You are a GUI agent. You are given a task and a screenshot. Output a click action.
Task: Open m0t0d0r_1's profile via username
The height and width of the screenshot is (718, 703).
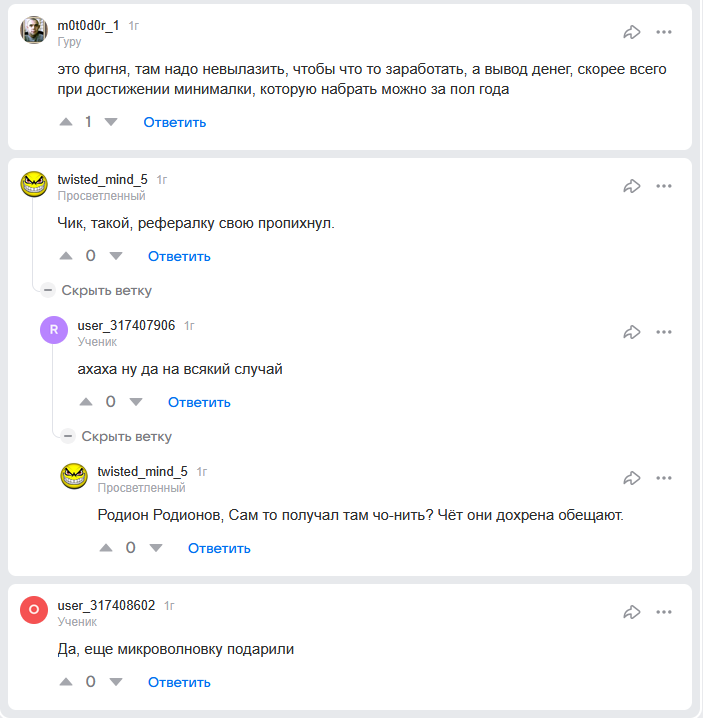click(x=88, y=25)
